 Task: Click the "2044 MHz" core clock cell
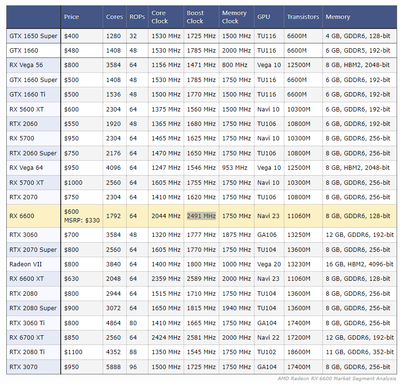coord(166,216)
